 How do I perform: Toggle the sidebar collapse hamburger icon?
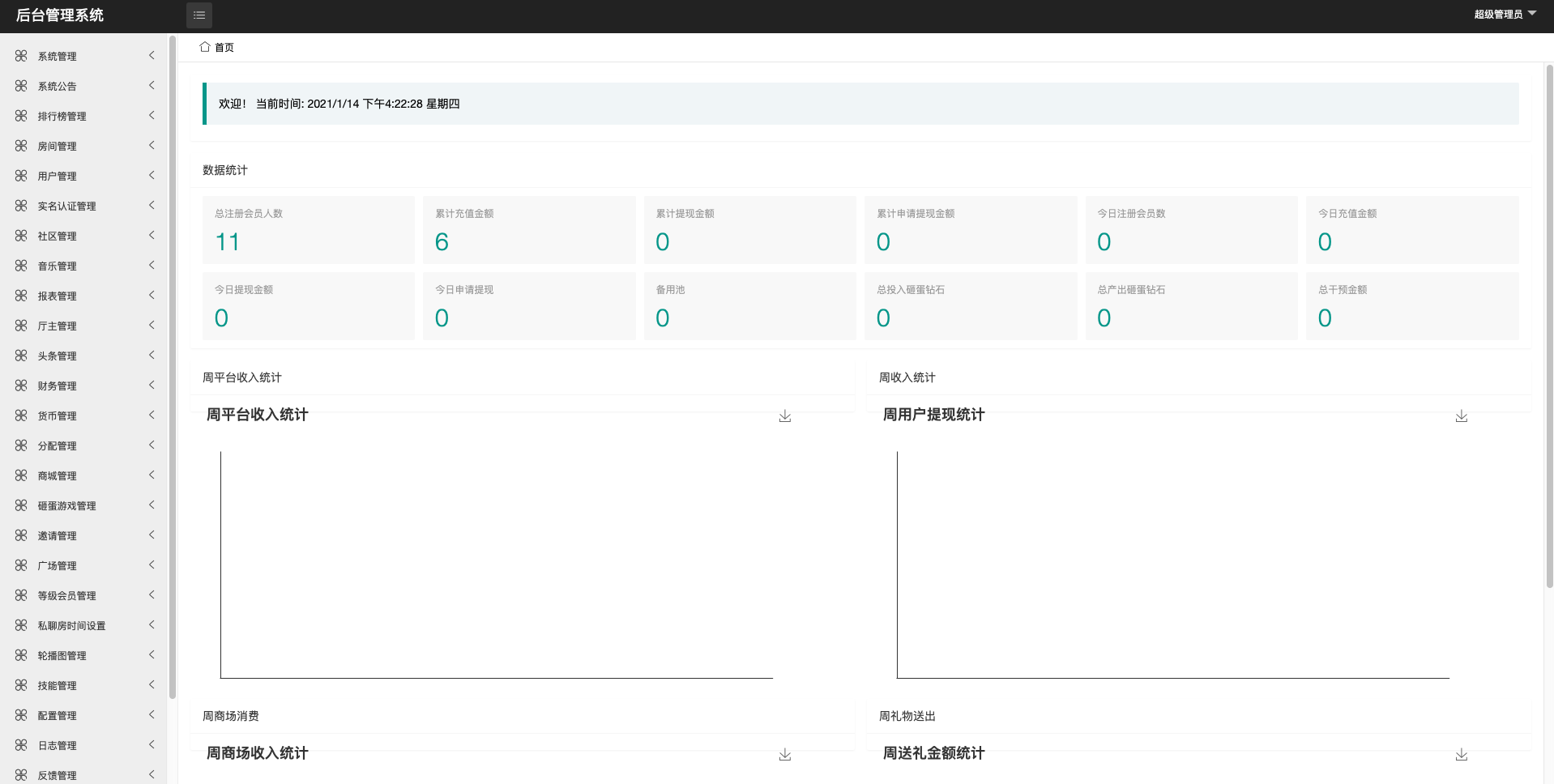(199, 15)
